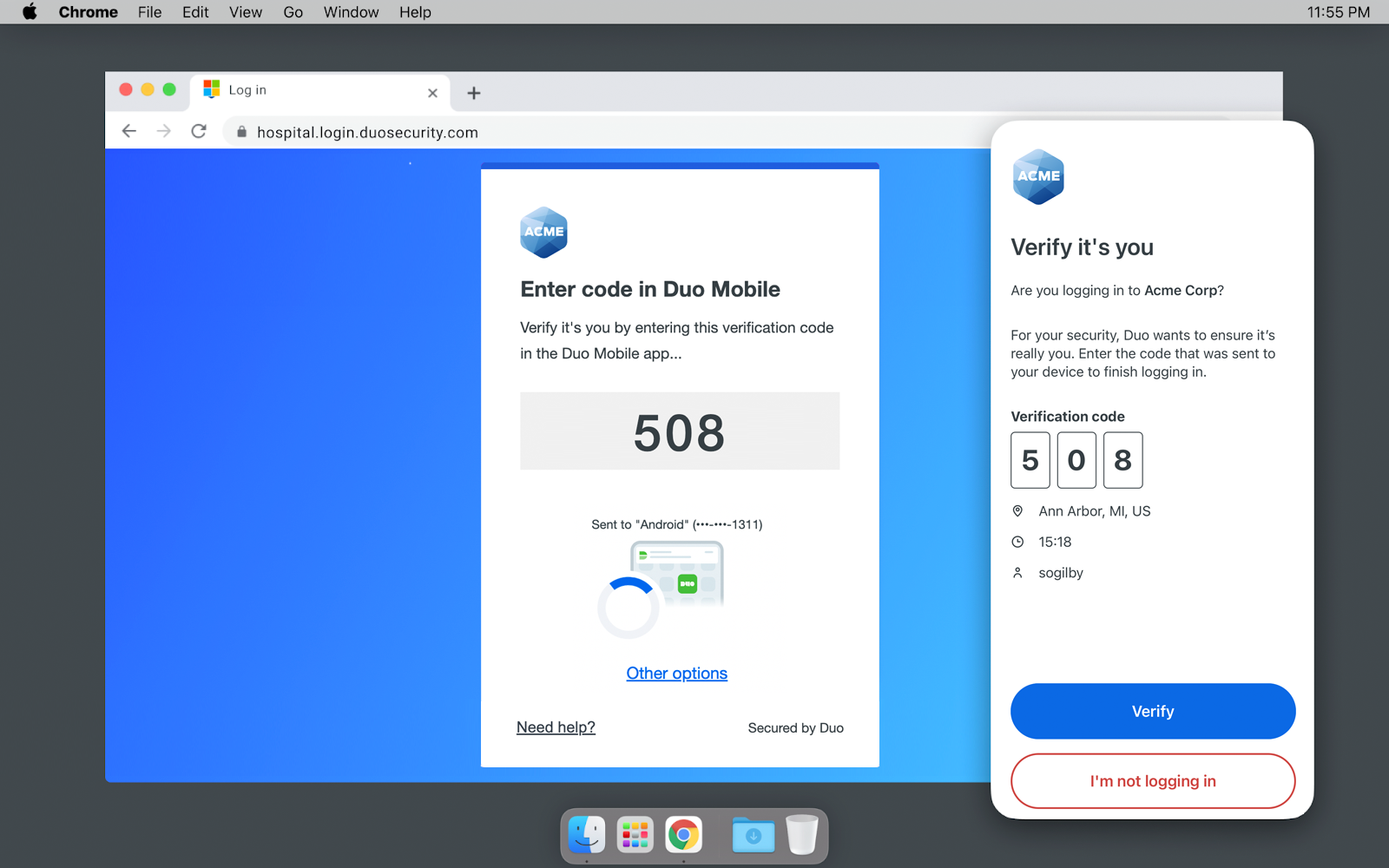The height and width of the screenshot is (868, 1389).
Task: Open the Window menu in the menu bar
Action: tap(351, 12)
